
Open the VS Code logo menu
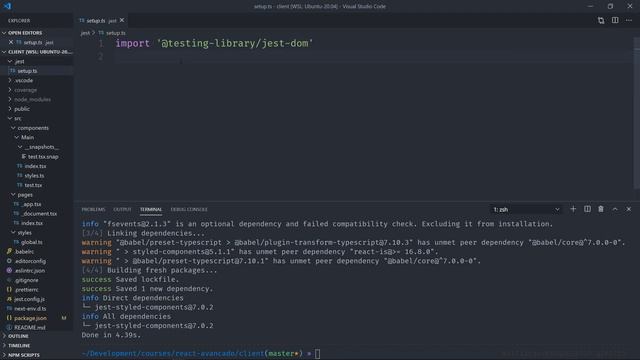pos(7,6)
